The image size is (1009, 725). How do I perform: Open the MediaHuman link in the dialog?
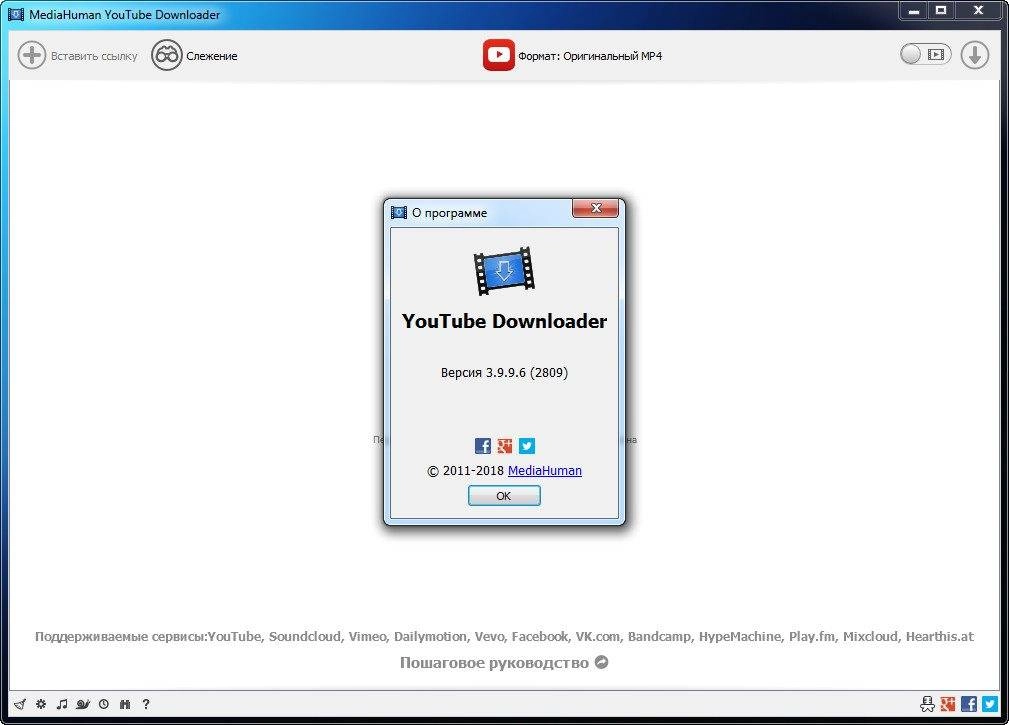click(x=544, y=470)
